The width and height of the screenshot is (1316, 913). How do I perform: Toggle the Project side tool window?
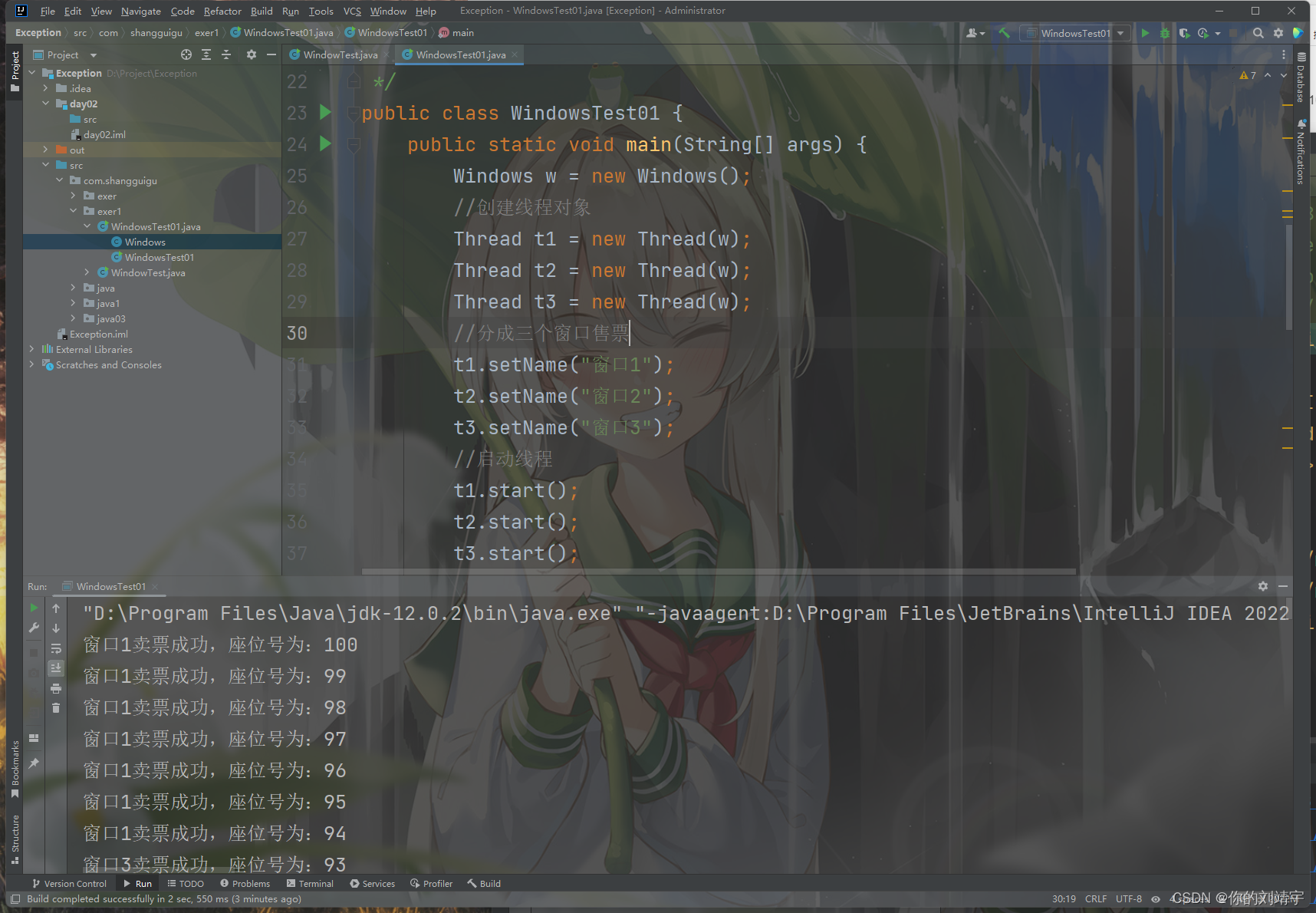click(15, 71)
